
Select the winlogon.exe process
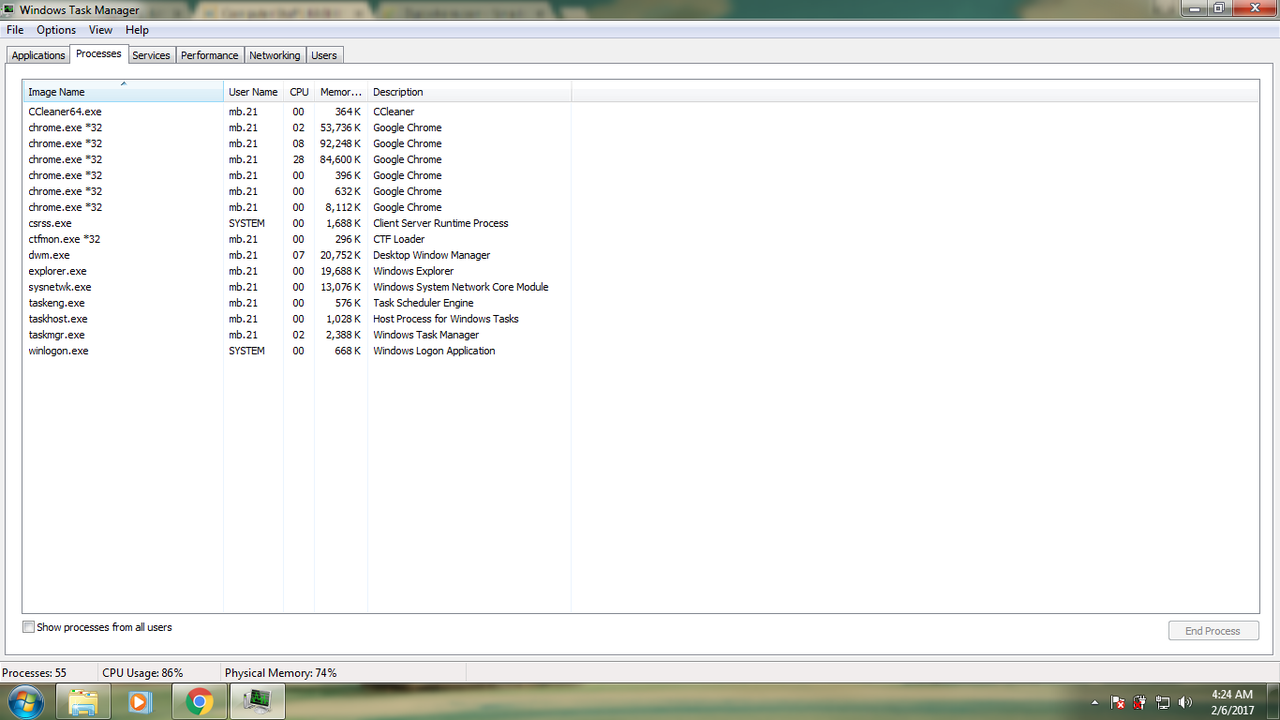tap(297, 351)
